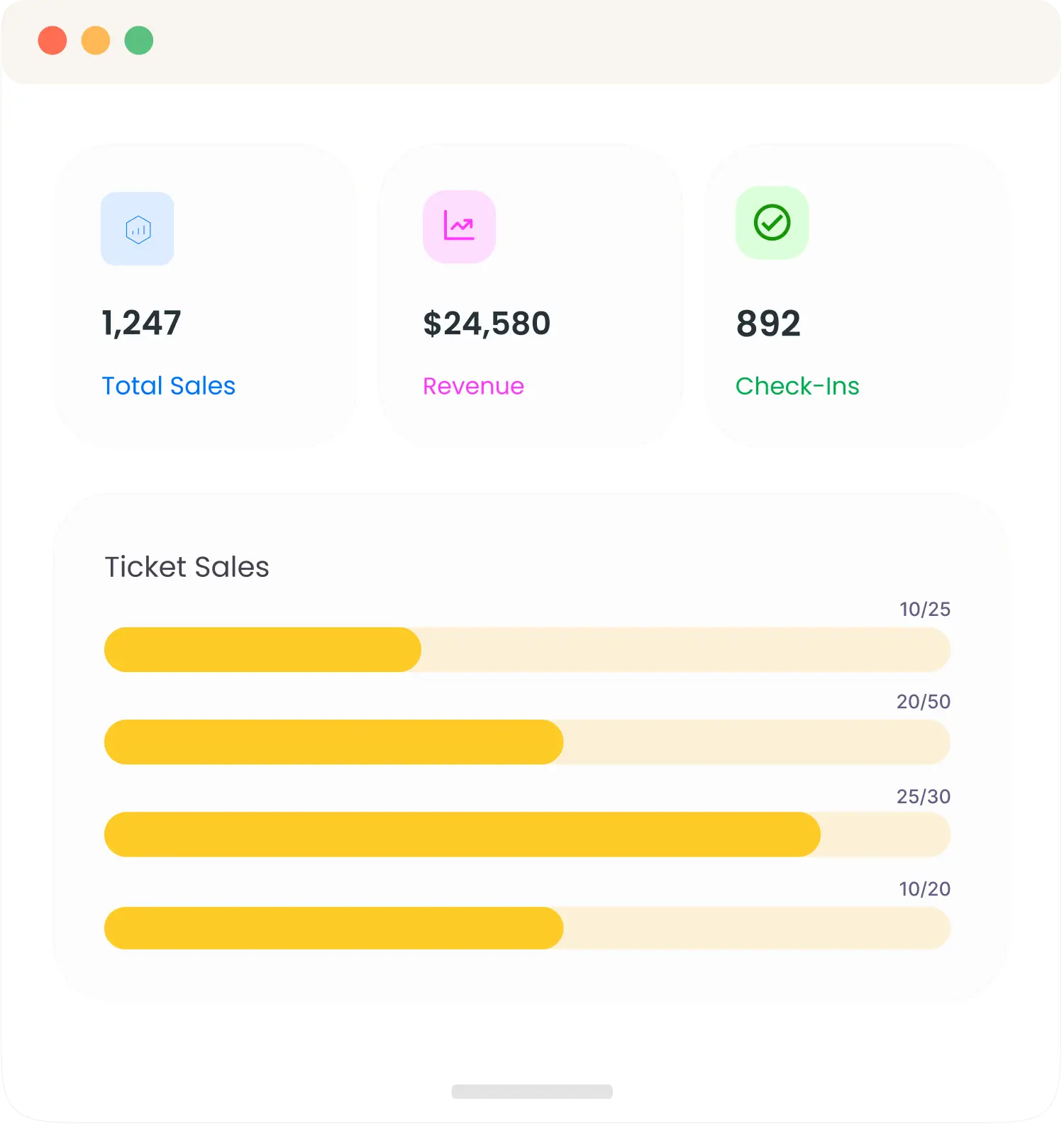Click the pink revenue trend chart icon
Viewport: 1064px width, 1124px height.
coord(459,226)
